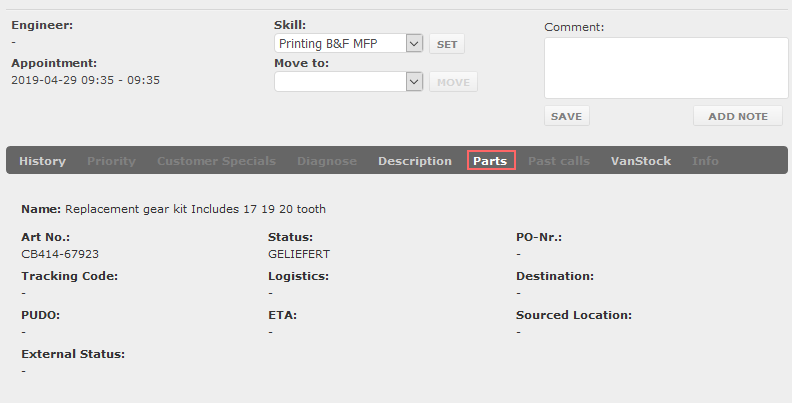Open the Description tab
The image size is (792, 403).
tap(415, 161)
